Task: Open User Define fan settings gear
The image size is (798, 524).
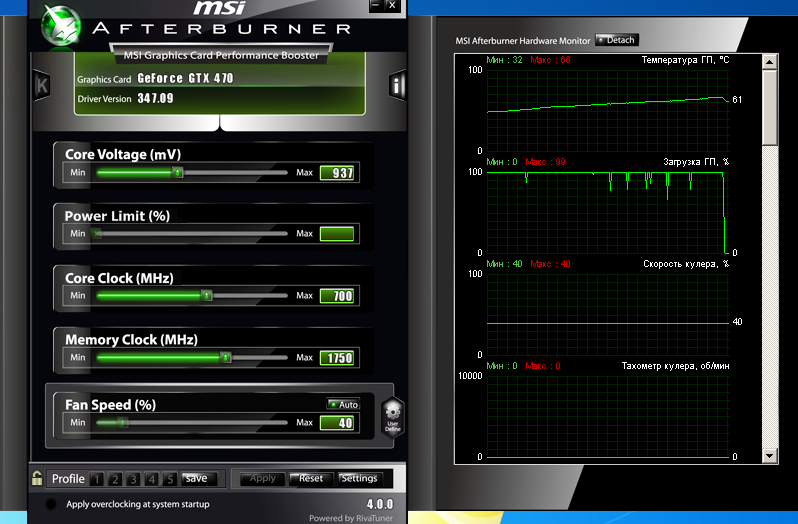Action: pos(392,417)
